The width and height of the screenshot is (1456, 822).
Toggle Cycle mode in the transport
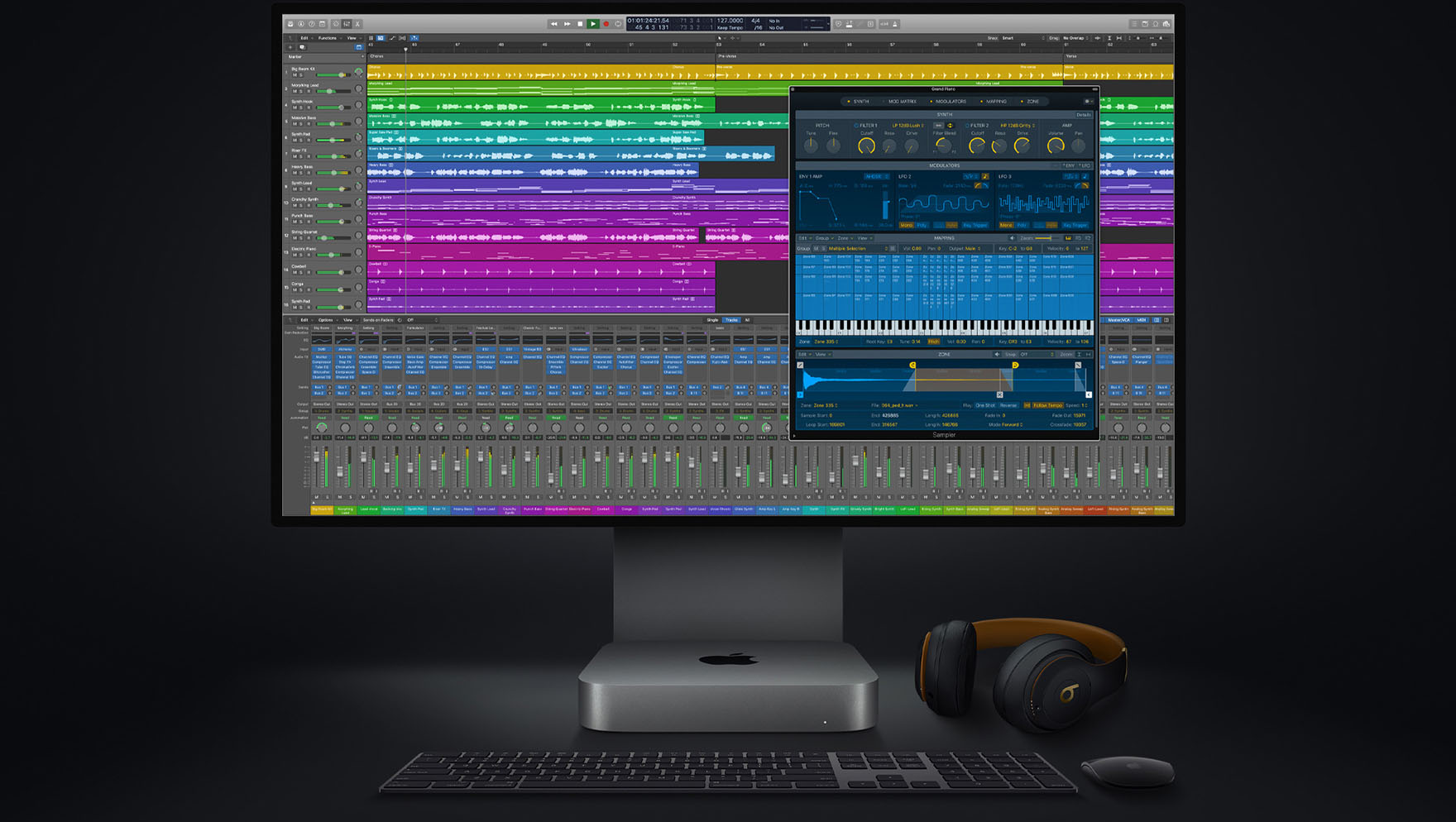tap(618, 24)
